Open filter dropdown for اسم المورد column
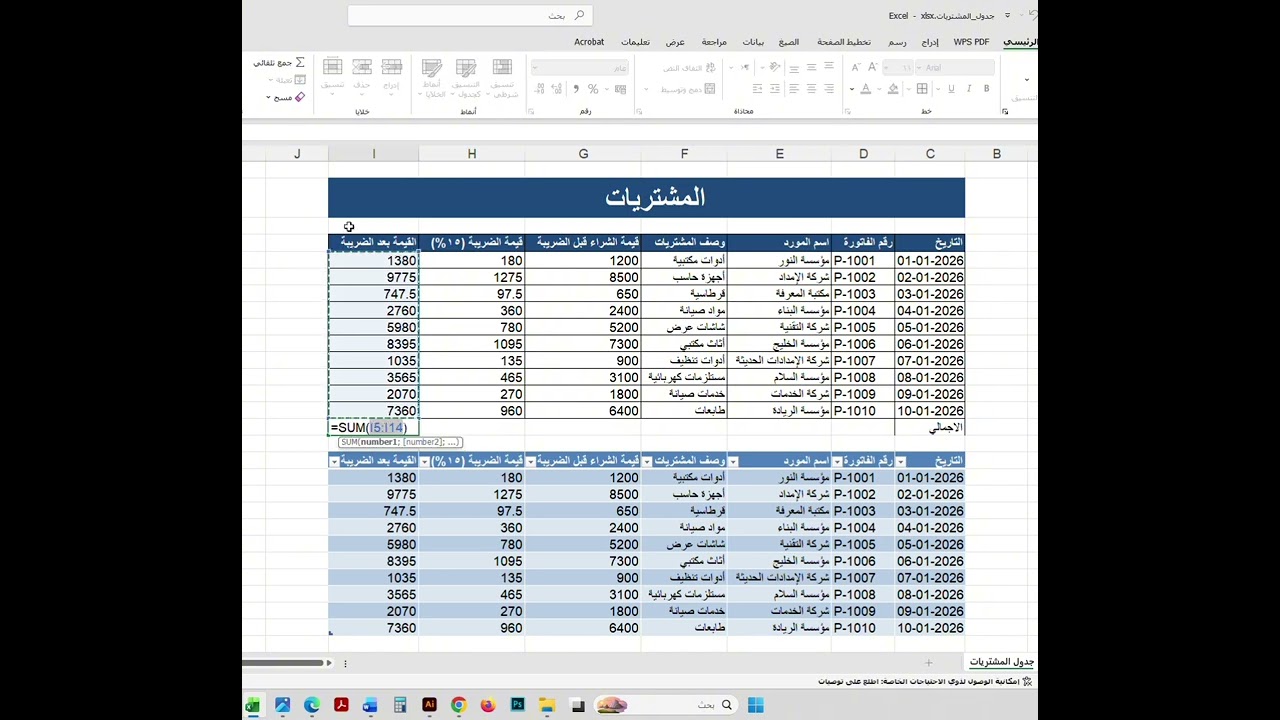The width and height of the screenshot is (1280, 720). (733, 461)
